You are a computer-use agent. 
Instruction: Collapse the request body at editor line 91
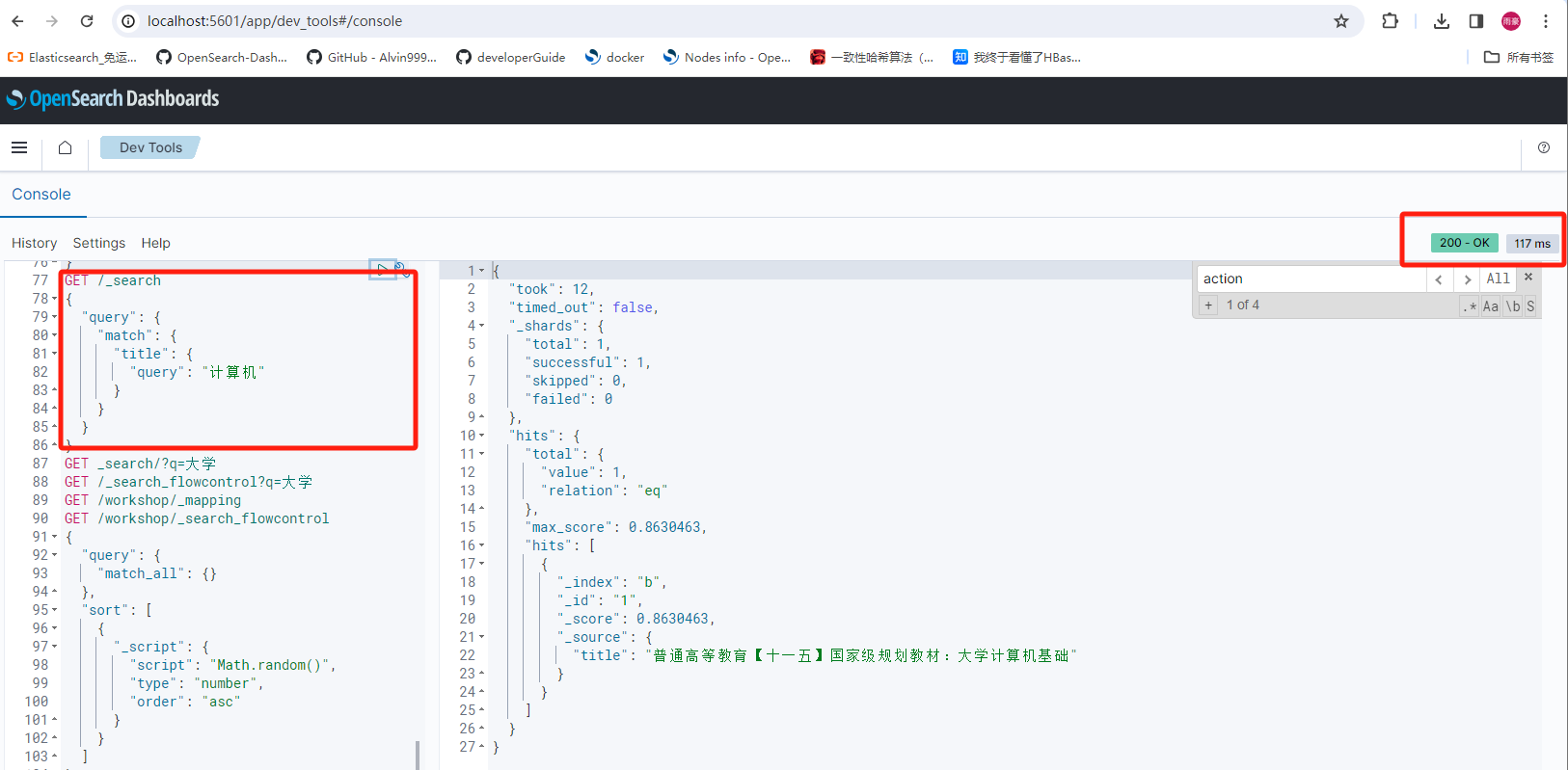coord(54,537)
